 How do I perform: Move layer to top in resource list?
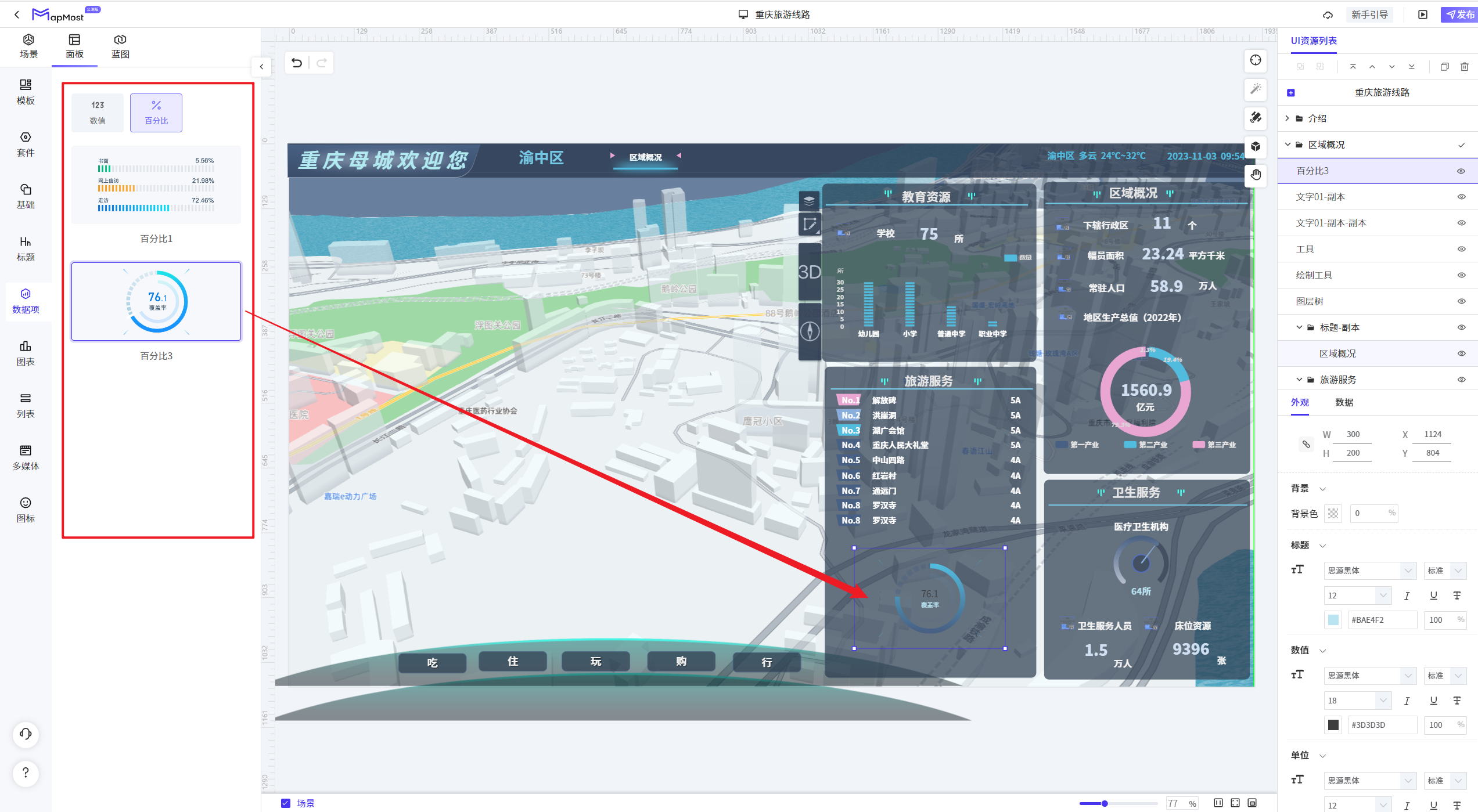pos(1353,67)
